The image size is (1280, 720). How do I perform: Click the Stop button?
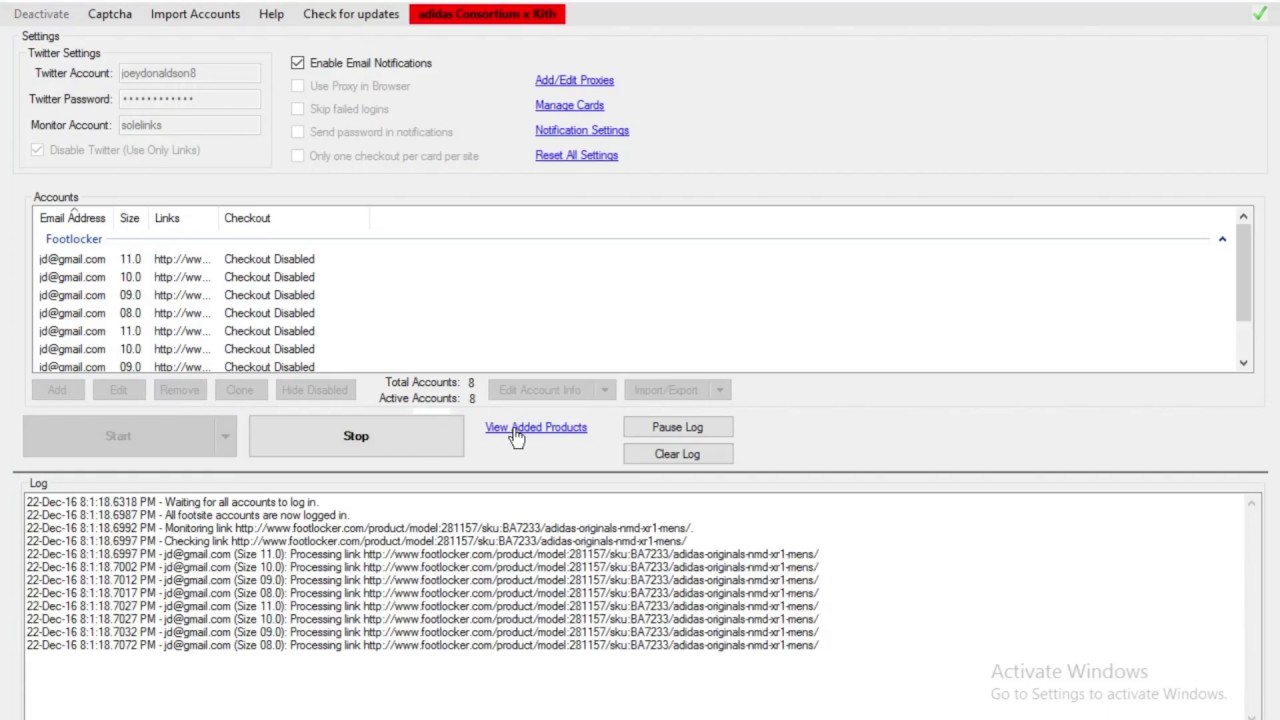(x=356, y=436)
